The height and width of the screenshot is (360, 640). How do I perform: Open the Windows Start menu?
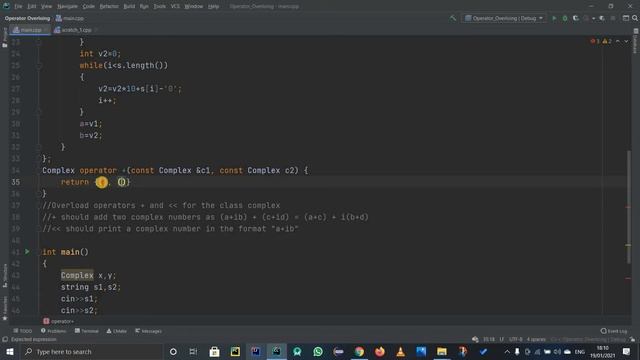(x=10, y=351)
